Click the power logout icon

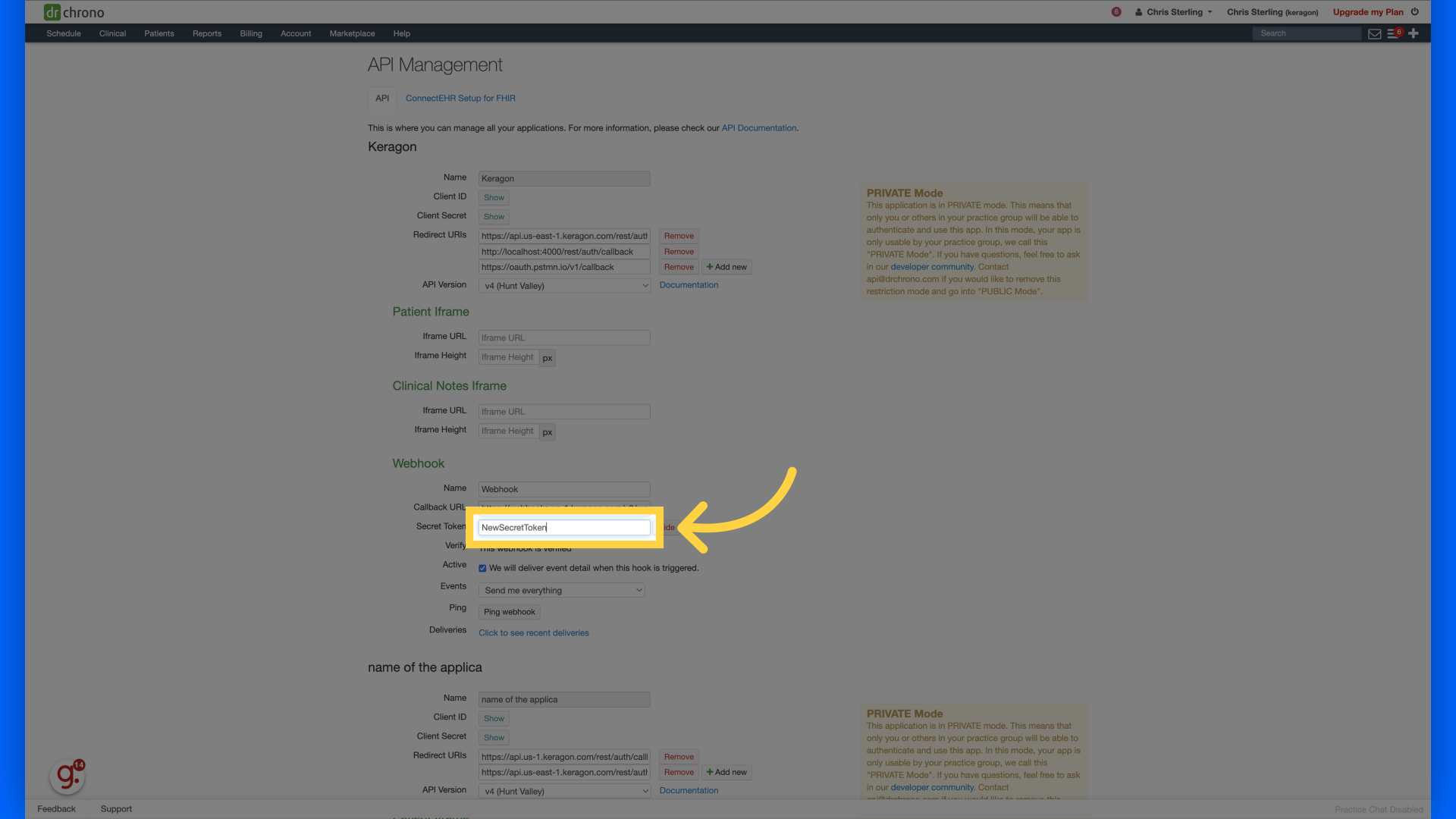click(x=1415, y=12)
